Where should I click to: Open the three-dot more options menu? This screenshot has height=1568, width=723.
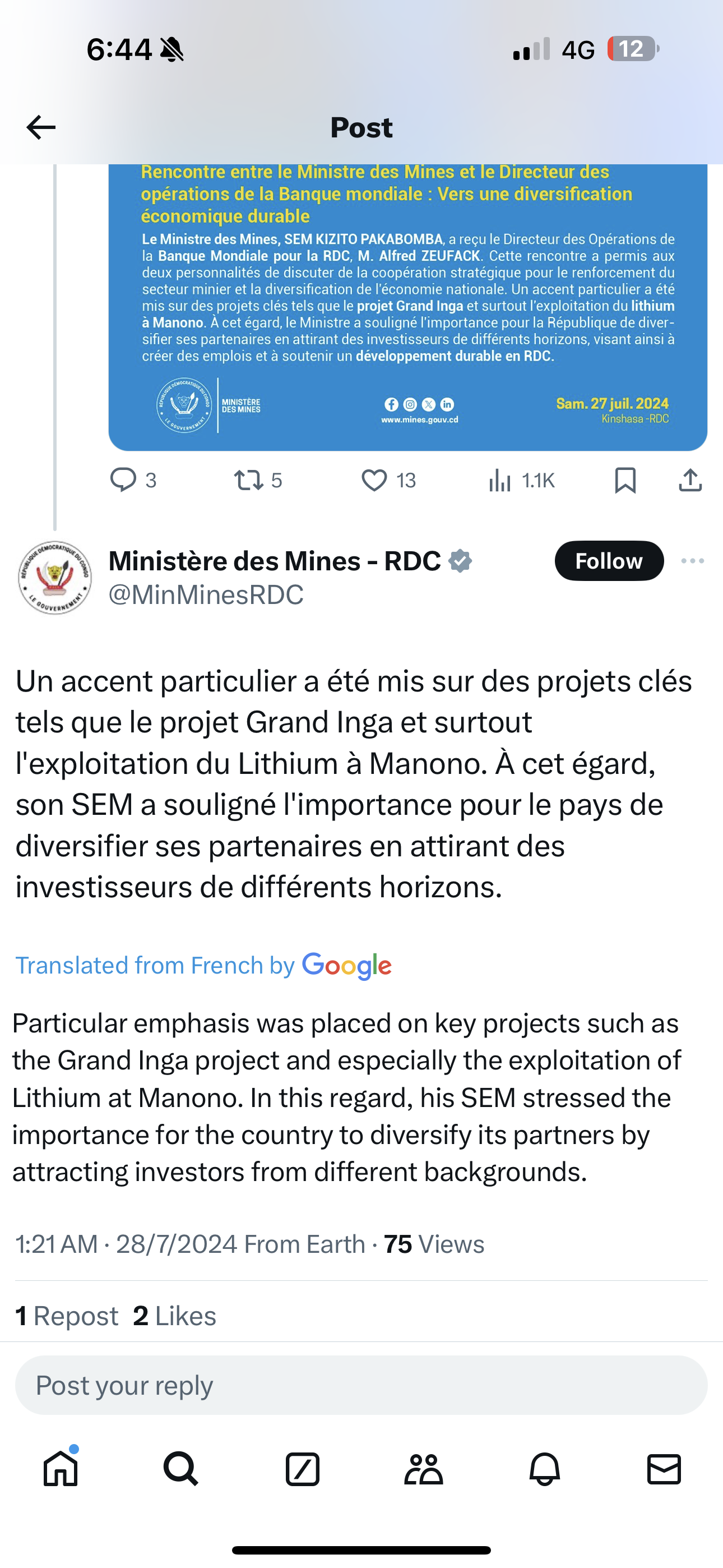coord(693,561)
